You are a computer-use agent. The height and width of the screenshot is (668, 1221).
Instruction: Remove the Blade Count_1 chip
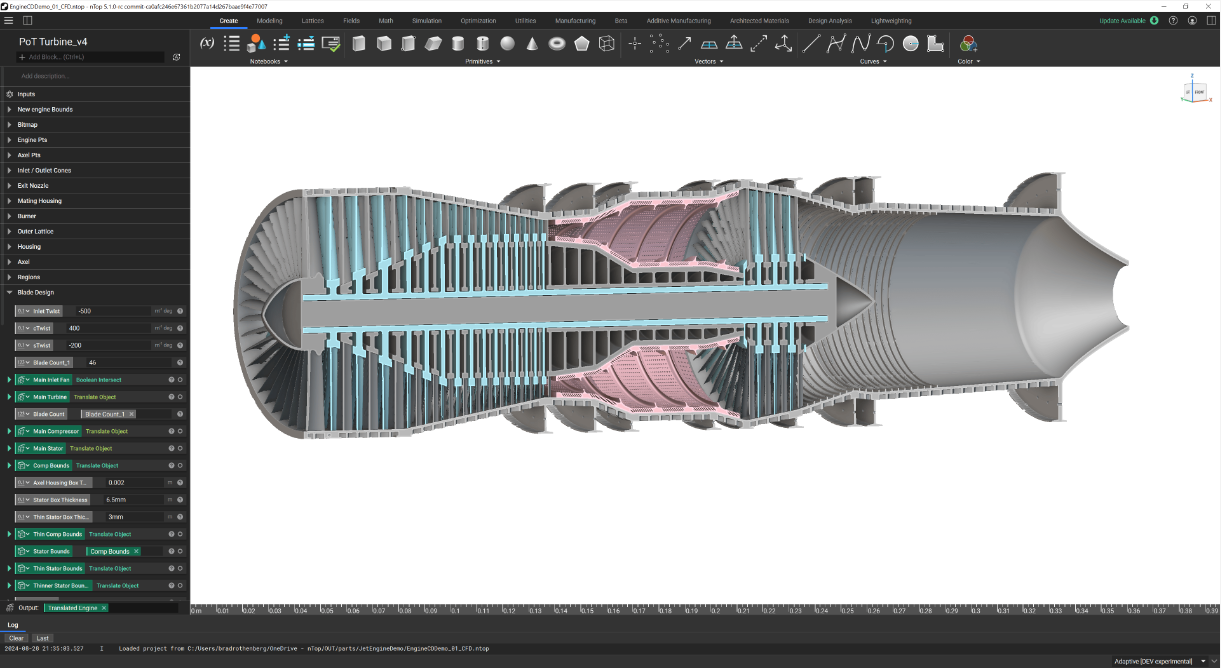point(131,414)
